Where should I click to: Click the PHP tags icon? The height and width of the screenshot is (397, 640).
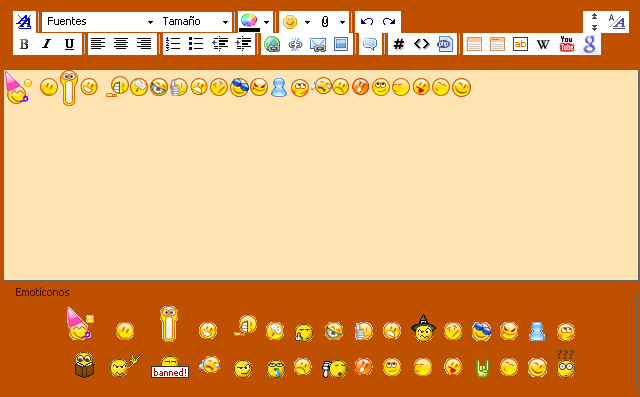tap(445, 44)
